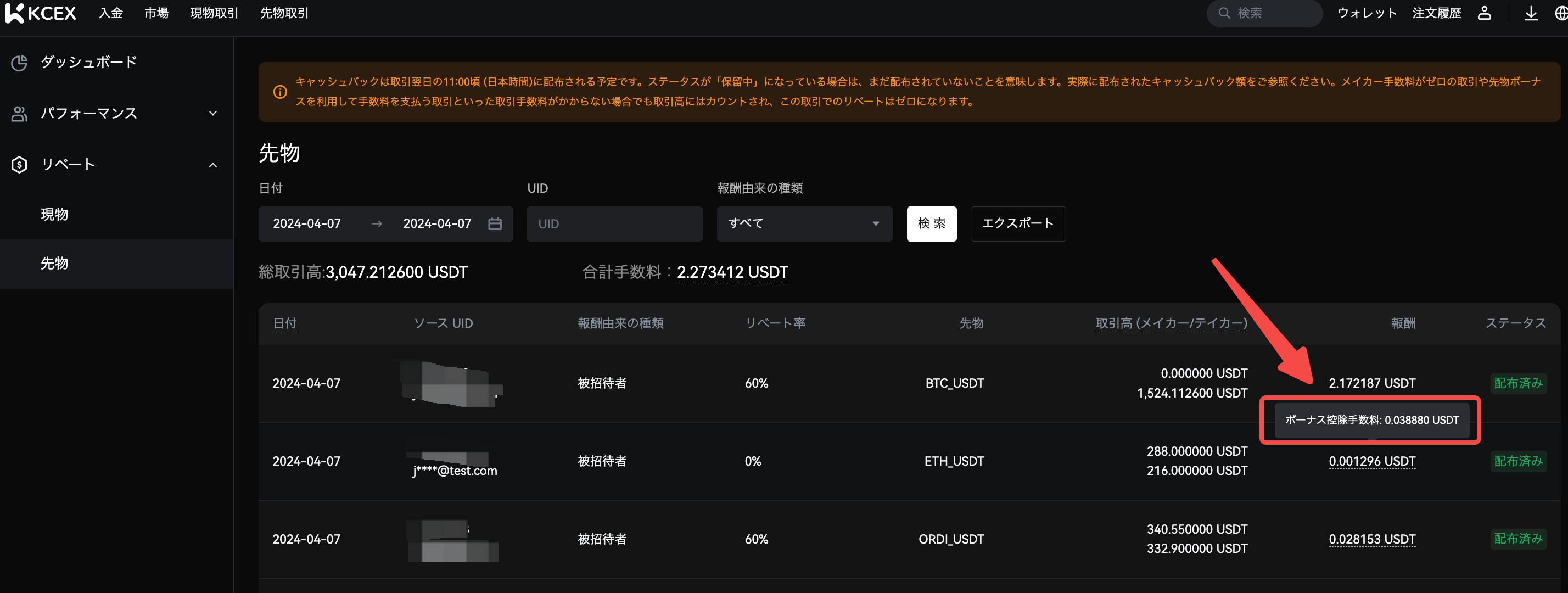
Task: Select 現物 under rebate sidebar
Action: (x=54, y=214)
